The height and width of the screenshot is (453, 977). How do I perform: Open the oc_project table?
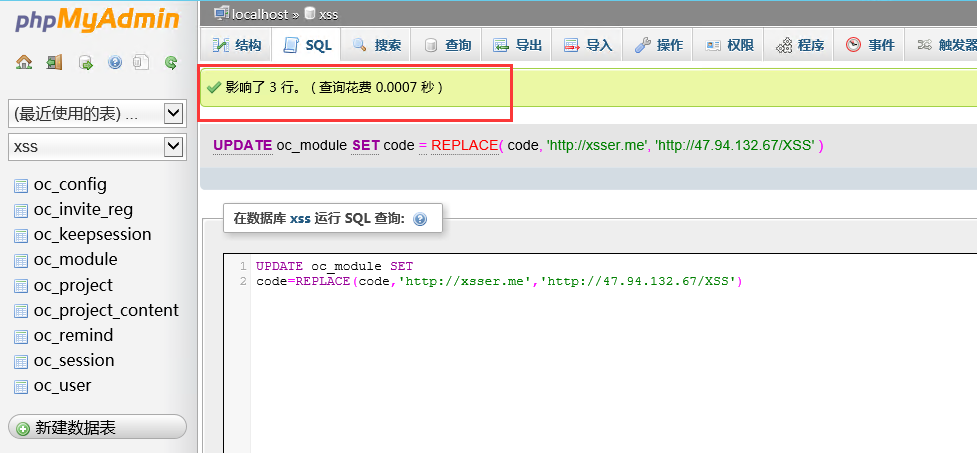pyautogui.click(x=73, y=286)
